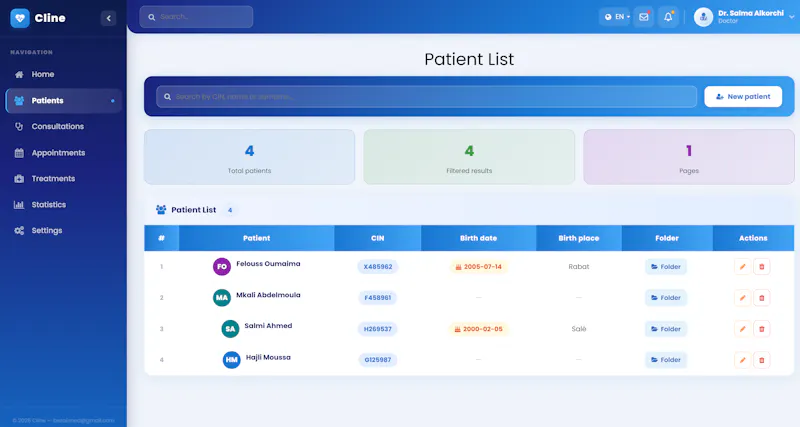Open the mail messages icon
The width and height of the screenshot is (800, 427).
pos(644,17)
